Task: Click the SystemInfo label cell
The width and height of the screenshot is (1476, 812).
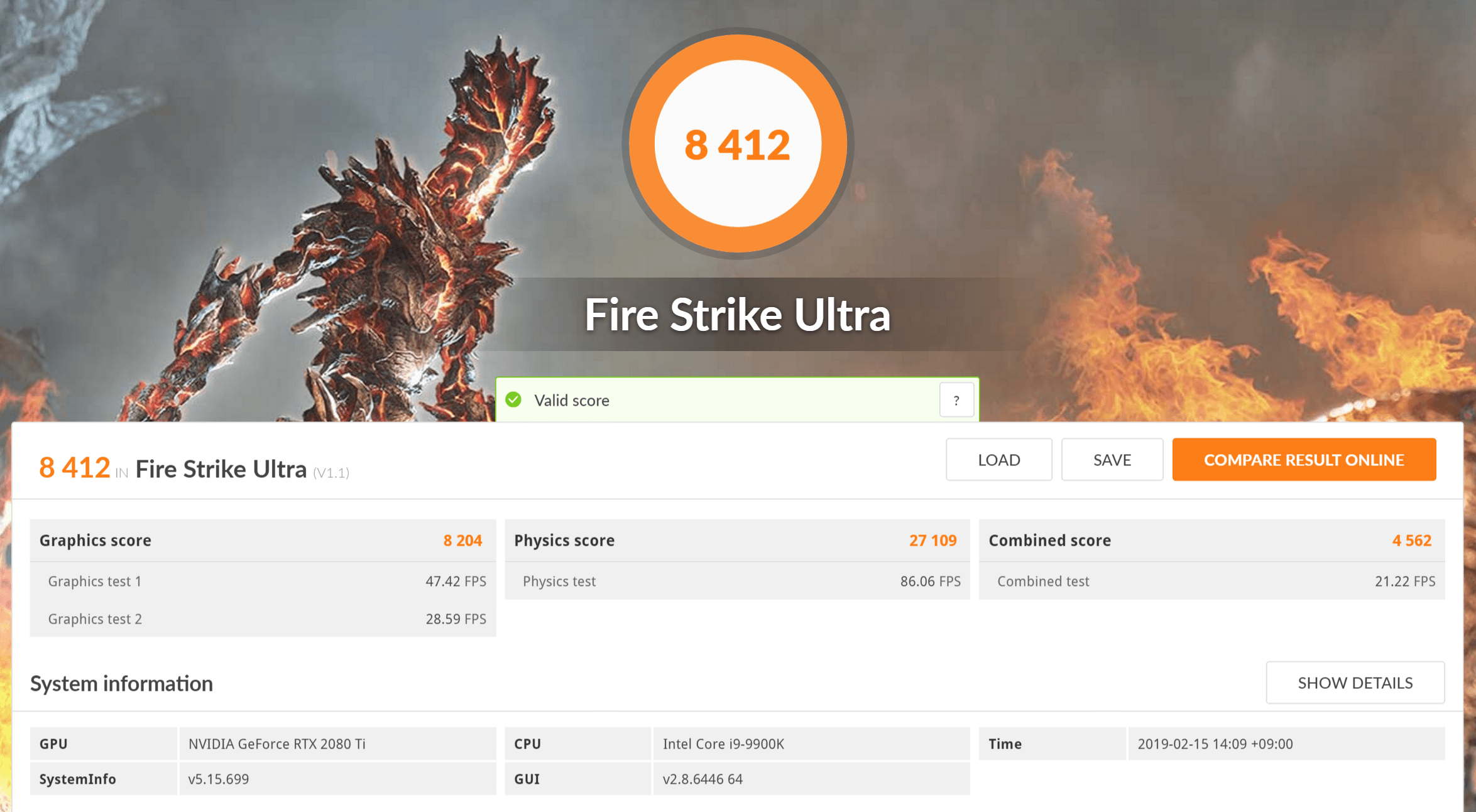Action: (104, 779)
